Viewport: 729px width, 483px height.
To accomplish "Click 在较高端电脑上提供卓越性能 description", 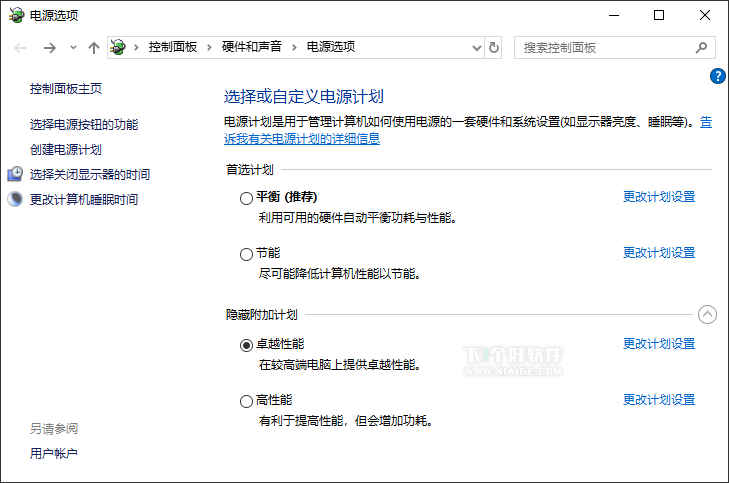I will click(x=340, y=364).
